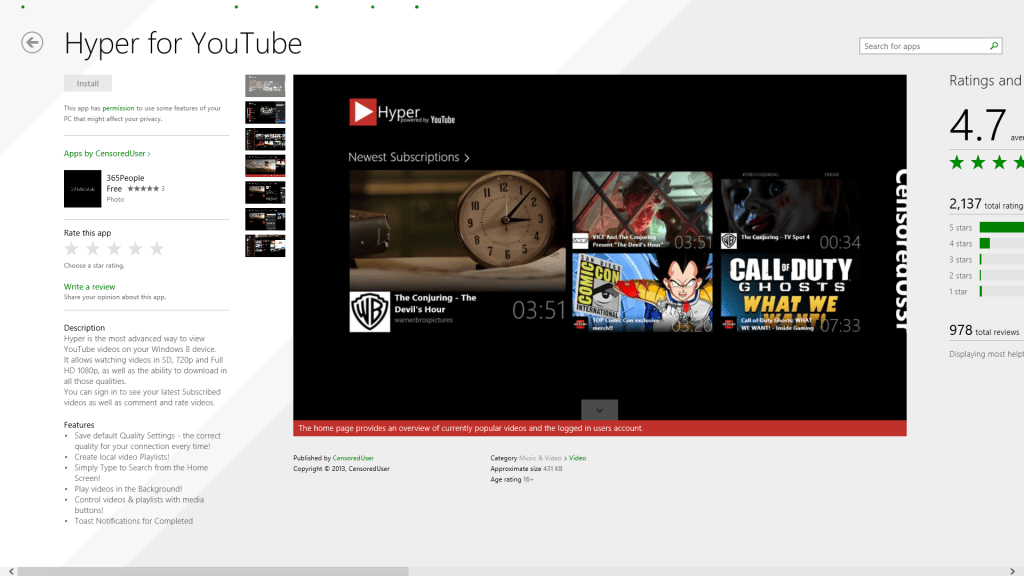
Task: Click the search magnifier icon
Action: coord(994,46)
